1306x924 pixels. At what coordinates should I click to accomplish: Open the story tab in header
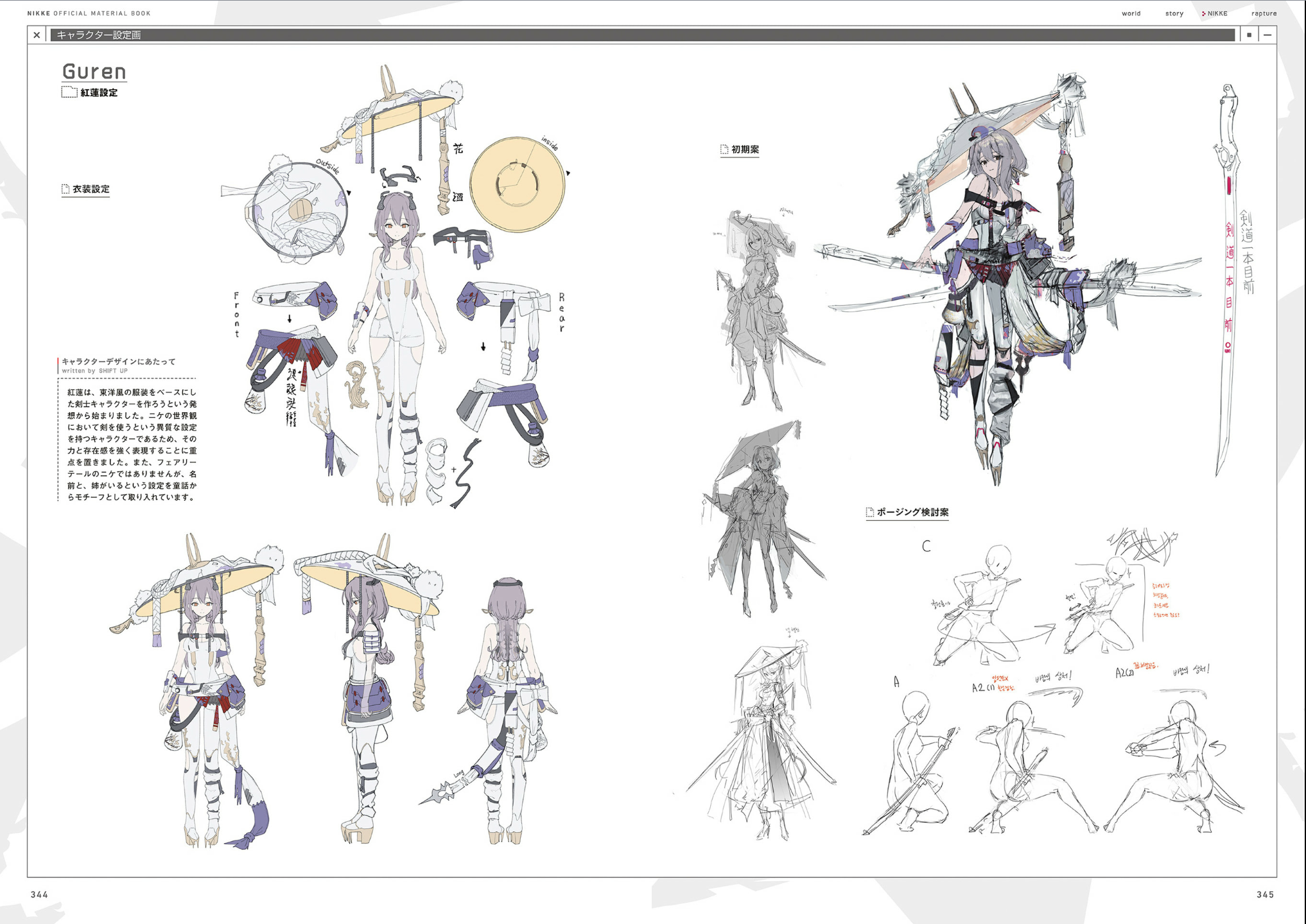(x=1174, y=13)
